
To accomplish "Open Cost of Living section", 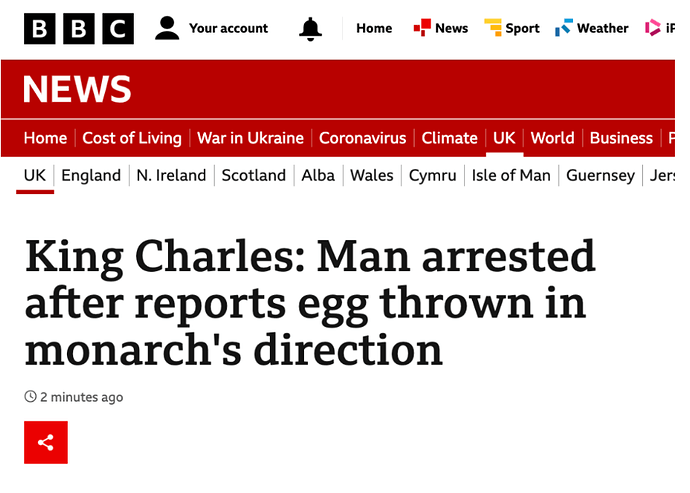I will pos(132,138).
